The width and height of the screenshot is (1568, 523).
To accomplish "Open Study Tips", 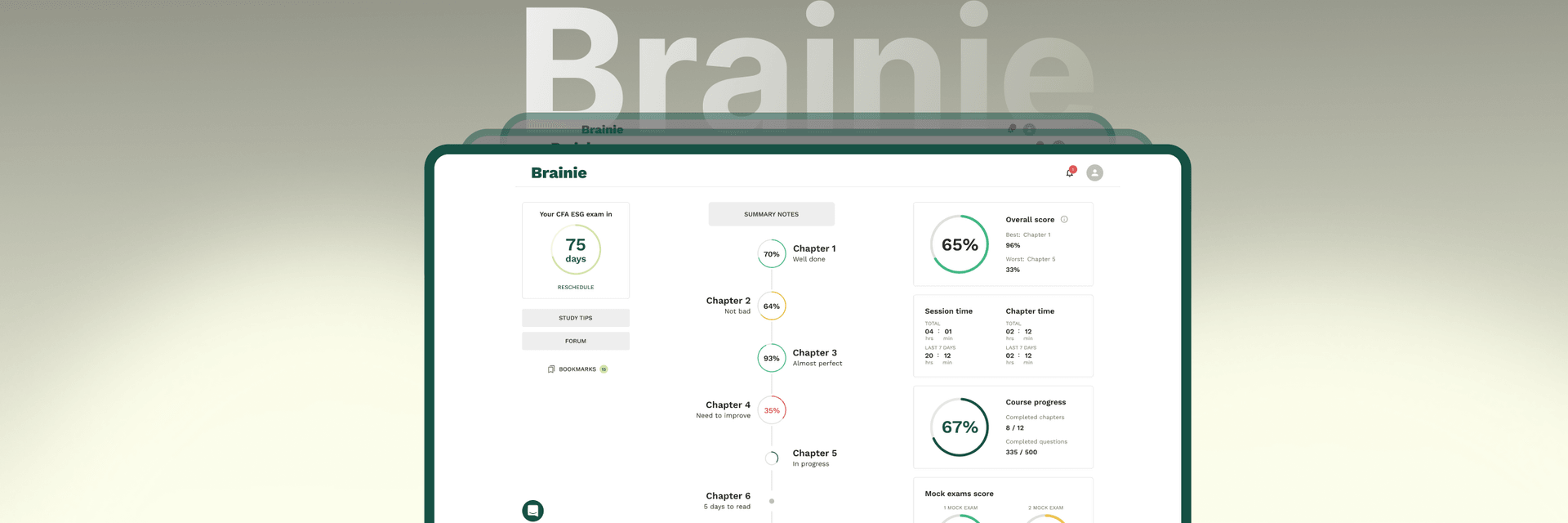I will (576, 318).
